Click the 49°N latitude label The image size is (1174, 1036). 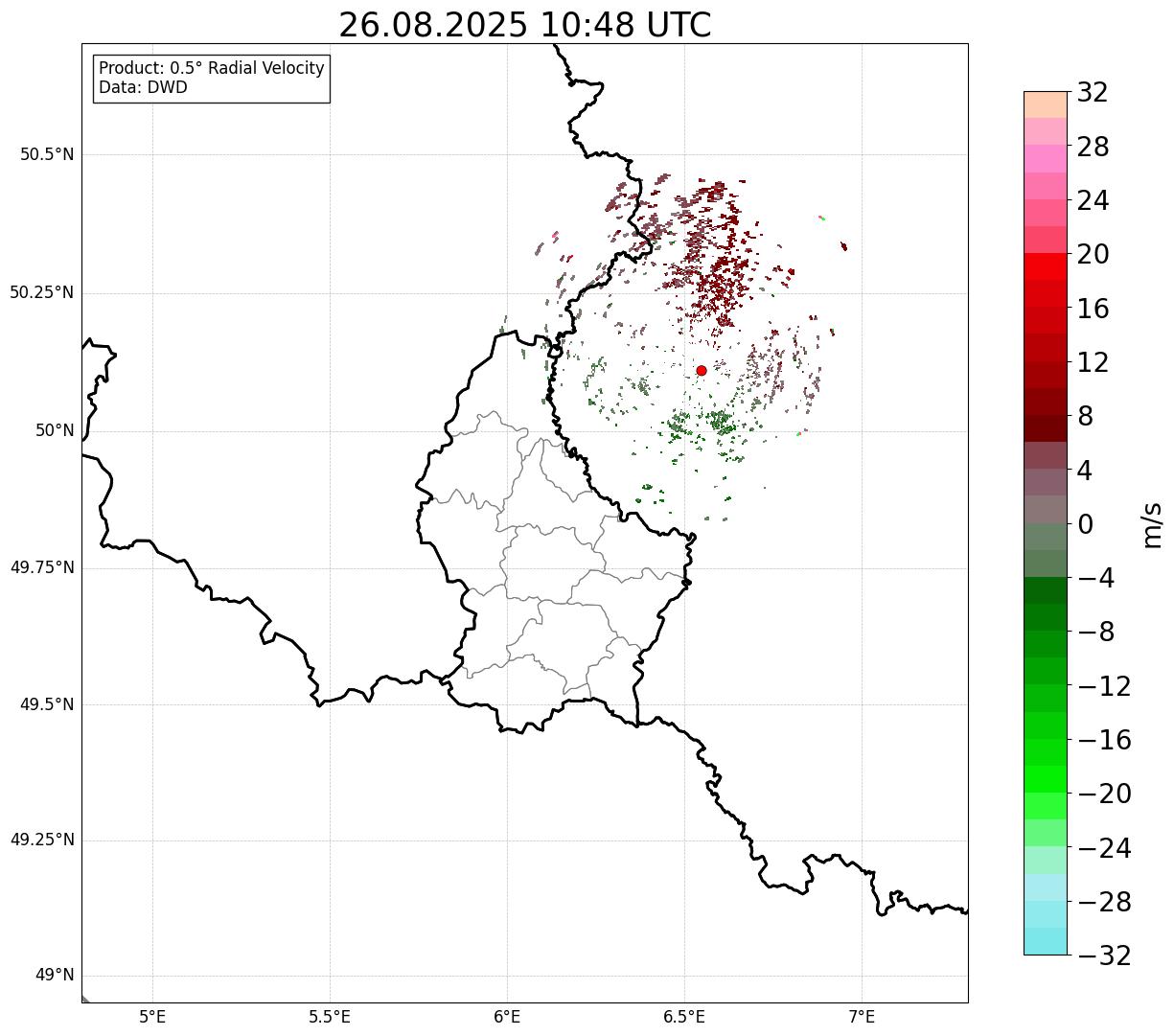(56, 976)
